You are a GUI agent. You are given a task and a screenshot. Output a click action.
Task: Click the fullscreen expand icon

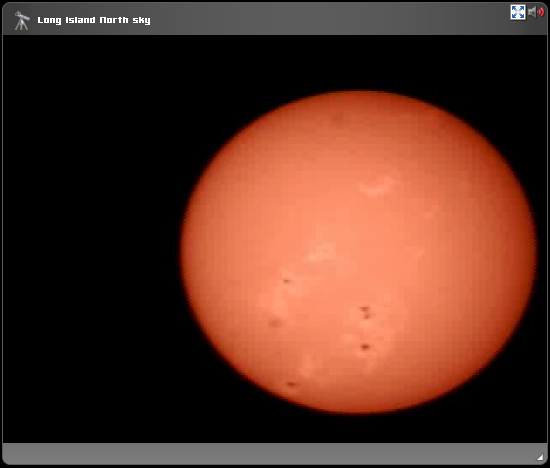[518, 12]
